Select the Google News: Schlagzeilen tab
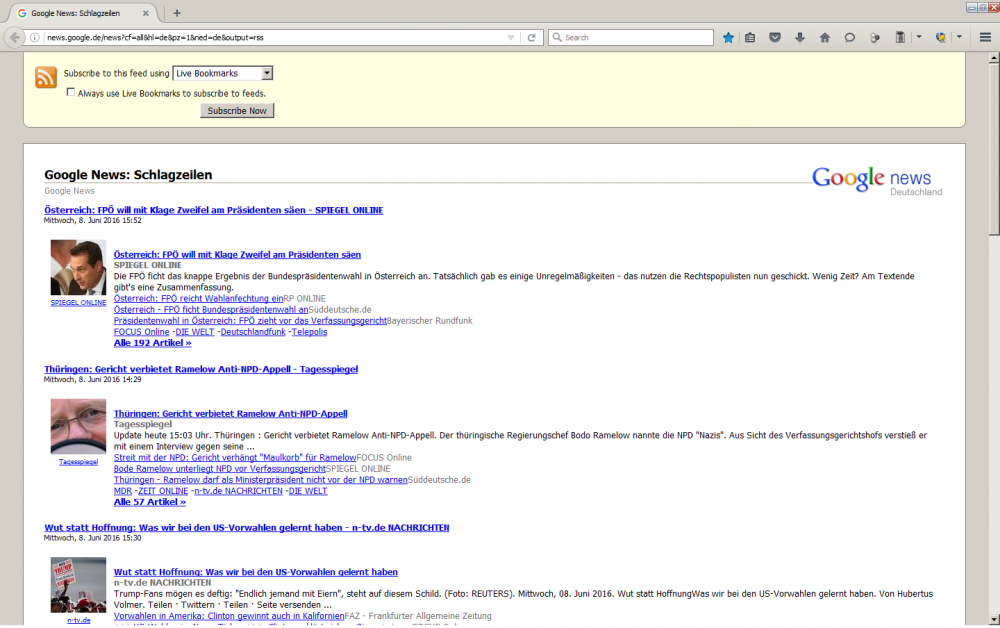This screenshot has height=628, width=1000. 83,13
